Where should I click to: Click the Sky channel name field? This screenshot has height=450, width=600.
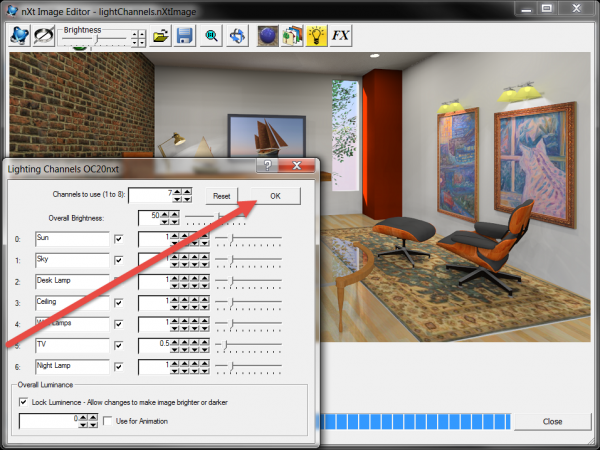click(72, 261)
